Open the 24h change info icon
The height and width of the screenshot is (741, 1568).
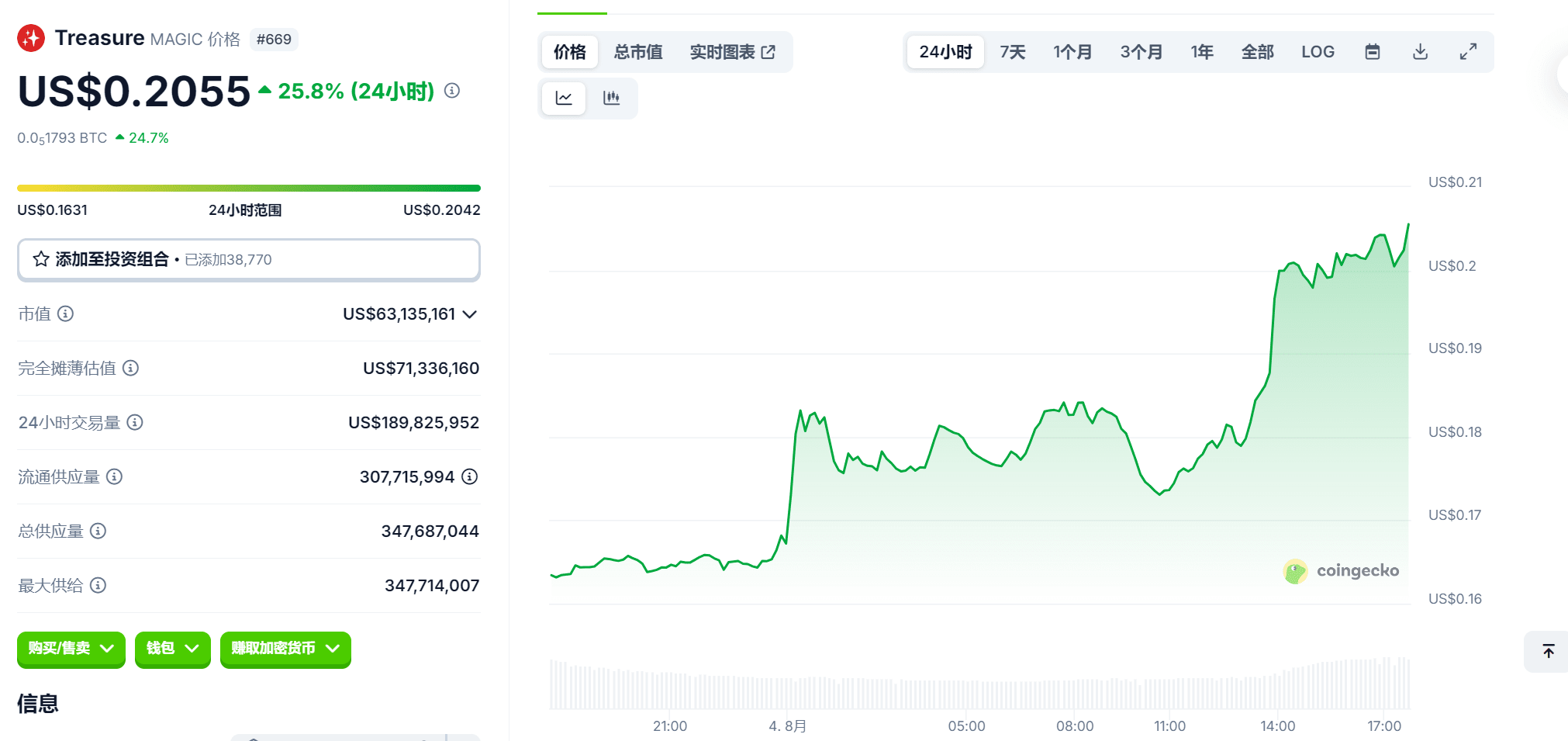coord(452,91)
